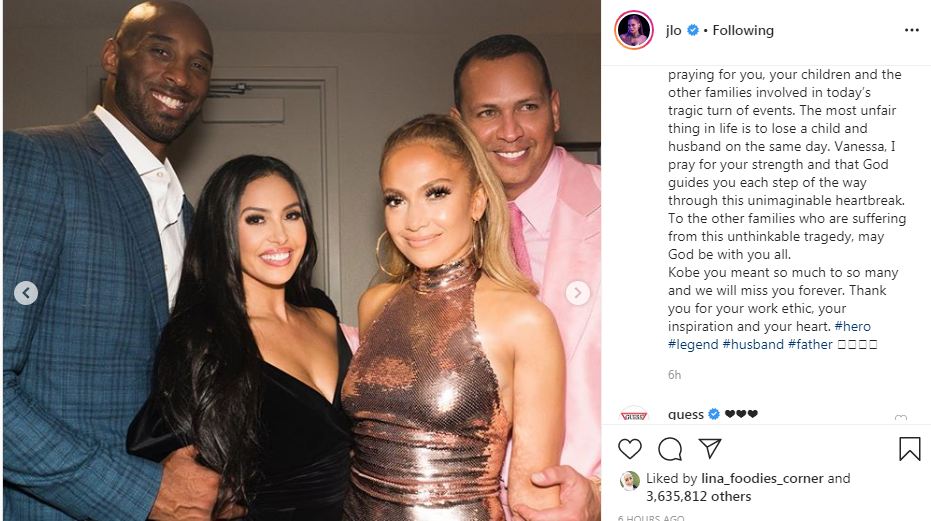The height and width of the screenshot is (521, 931).
Task: Open jlo profile picture
Action: pos(634,30)
